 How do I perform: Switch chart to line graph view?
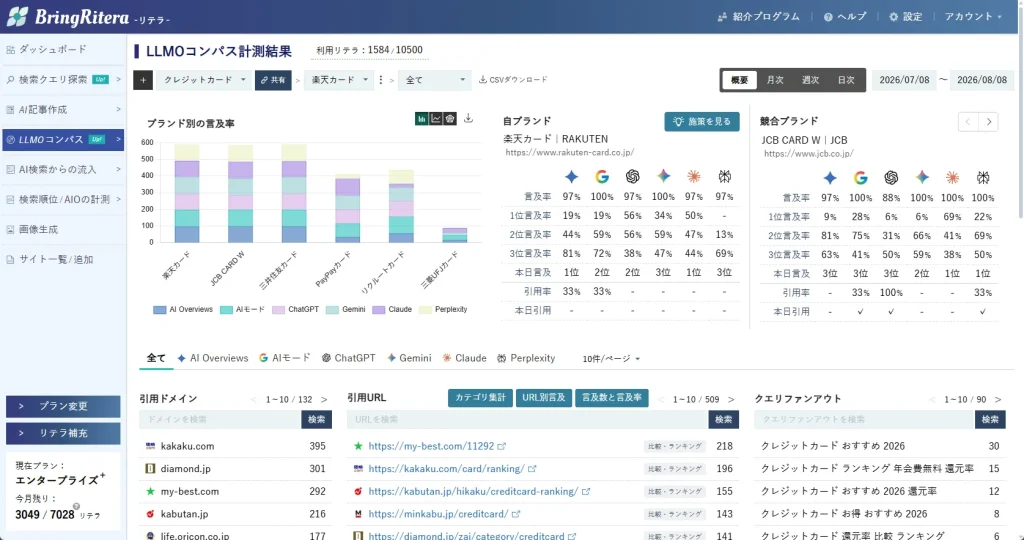pyautogui.click(x=436, y=119)
